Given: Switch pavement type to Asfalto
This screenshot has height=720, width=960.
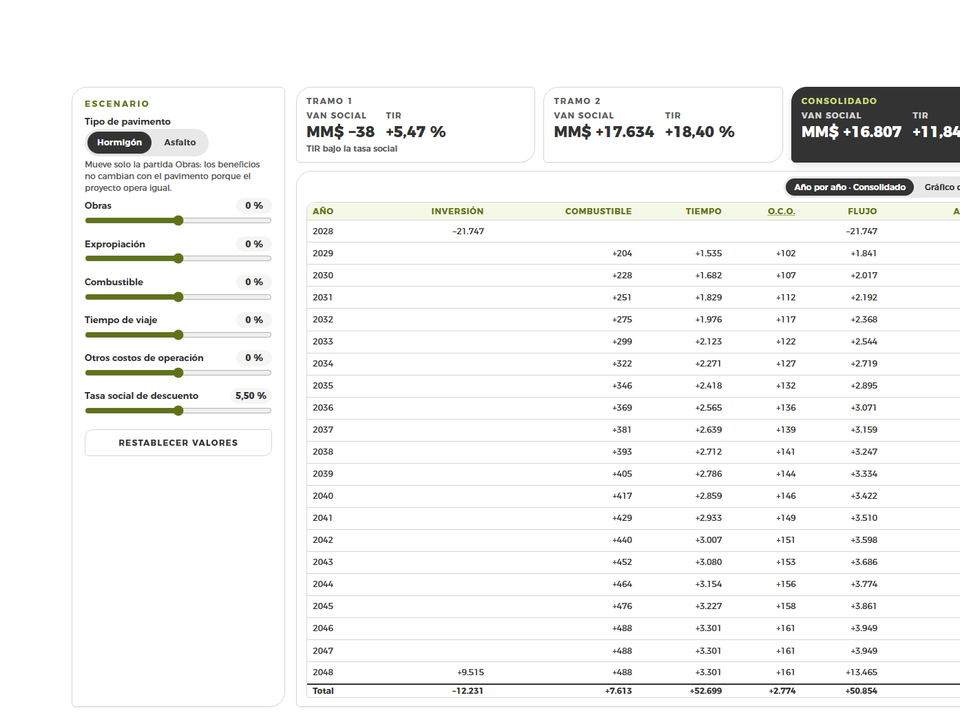Looking at the screenshot, I should pos(180,142).
